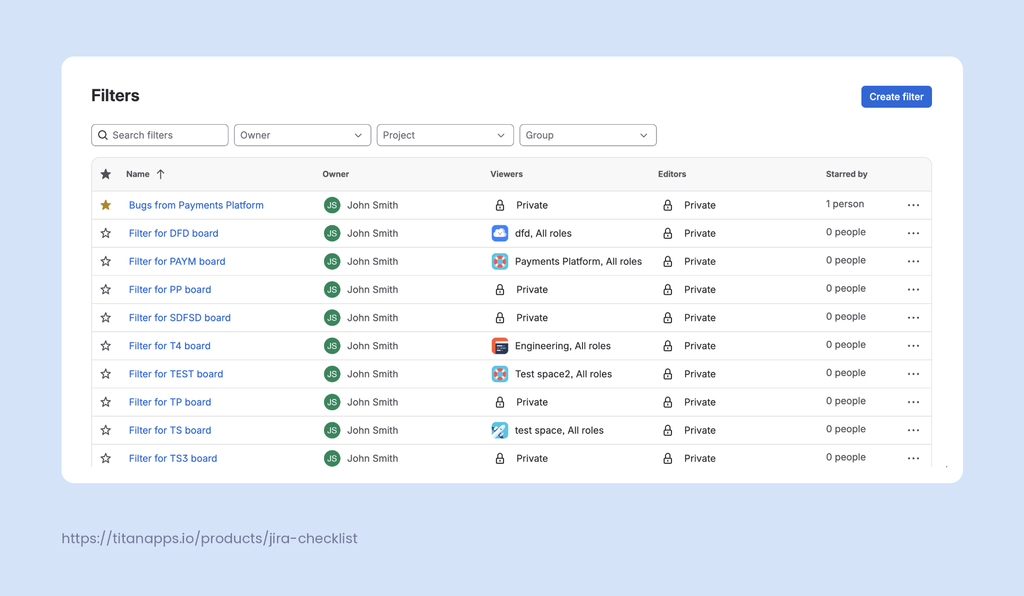Click 'dfd, All roles' viewers text
This screenshot has width=1024, height=596.
click(543, 233)
